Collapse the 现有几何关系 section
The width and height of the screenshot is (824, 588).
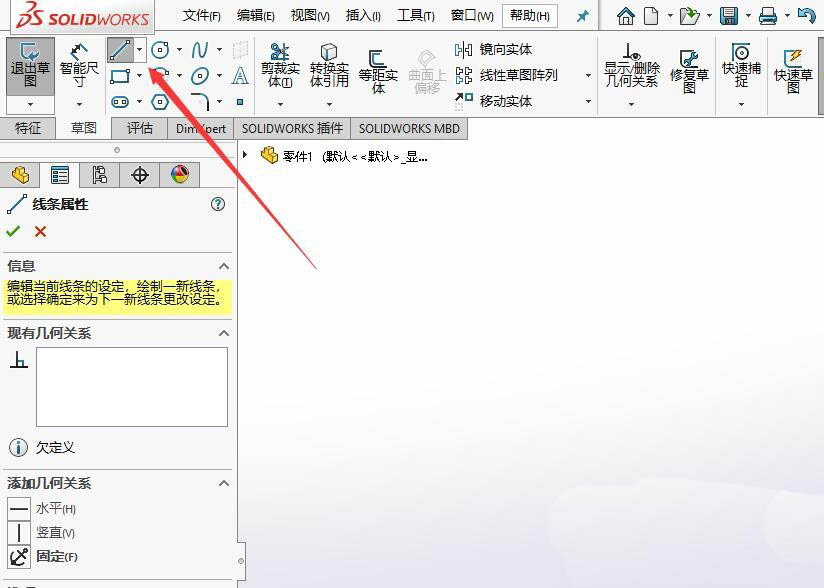tap(224, 333)
